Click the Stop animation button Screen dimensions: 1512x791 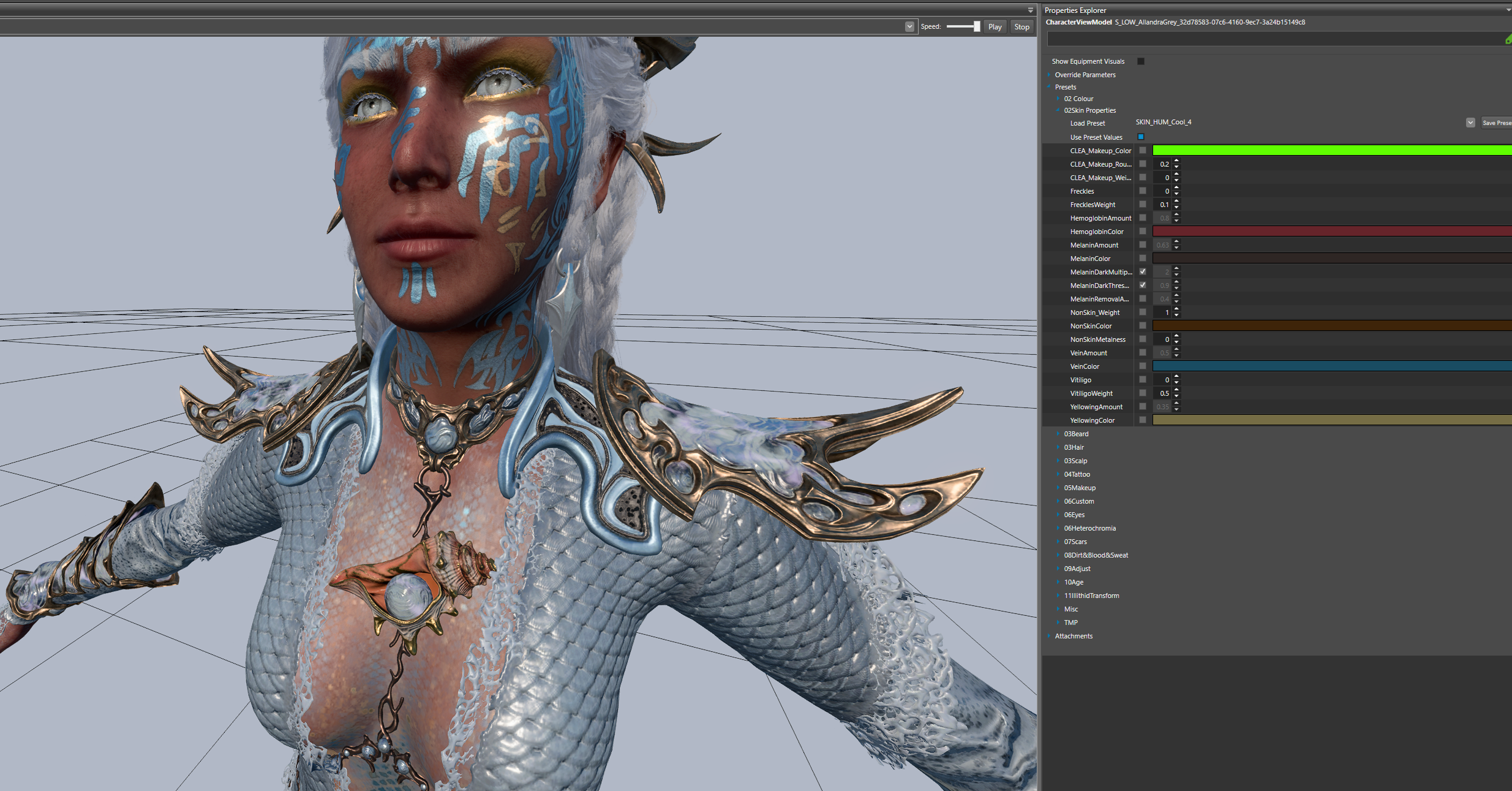point(1021,26)
